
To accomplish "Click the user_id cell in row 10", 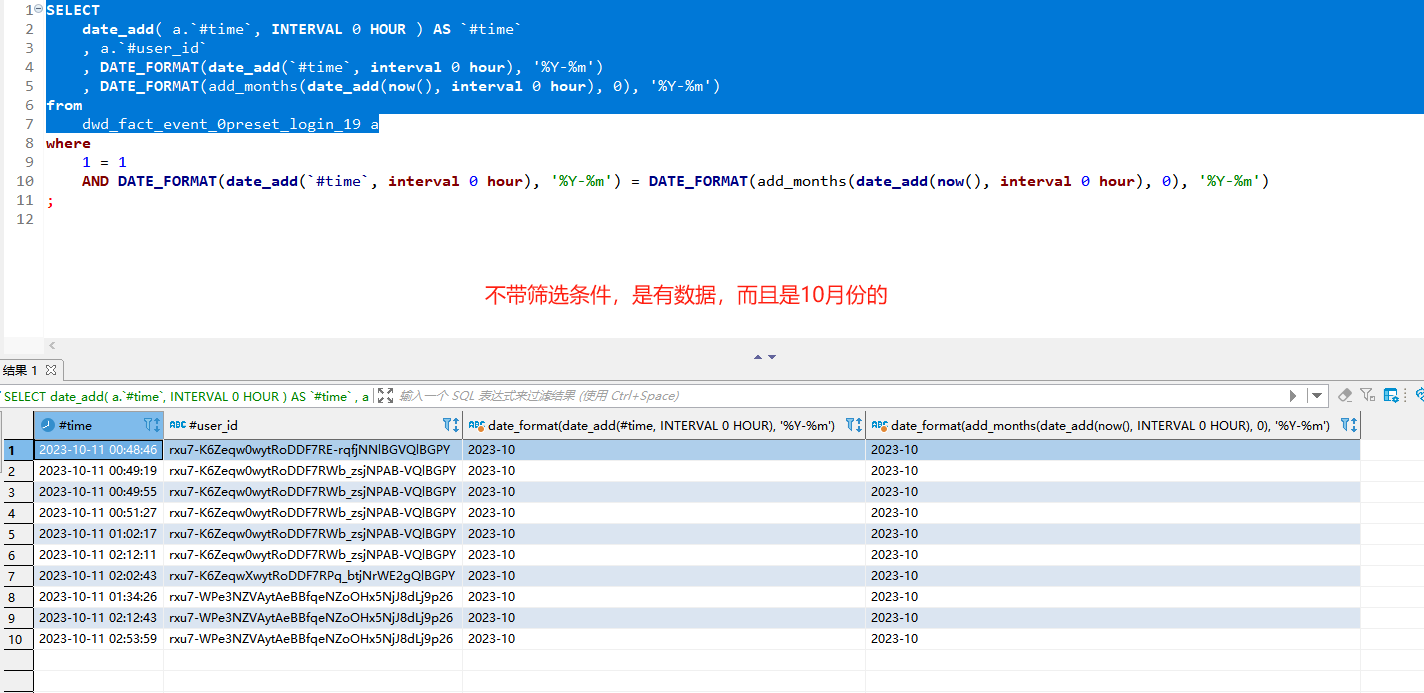I will [x=311, y=639].
